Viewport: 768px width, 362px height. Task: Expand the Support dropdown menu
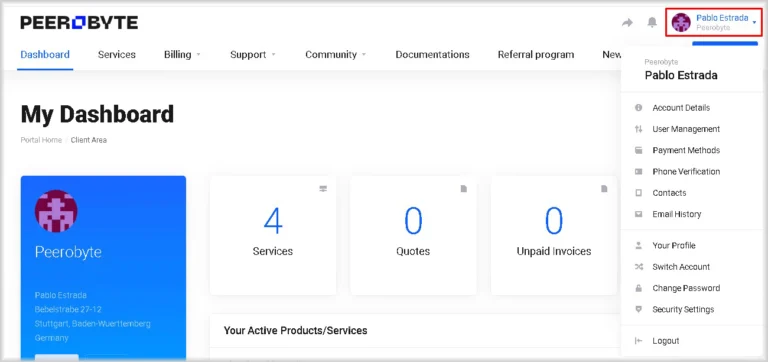[x=253, y=54]
